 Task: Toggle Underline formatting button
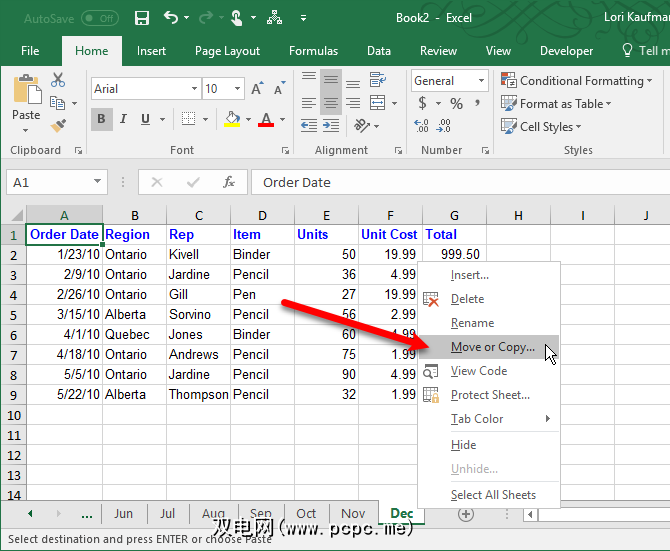146,120
